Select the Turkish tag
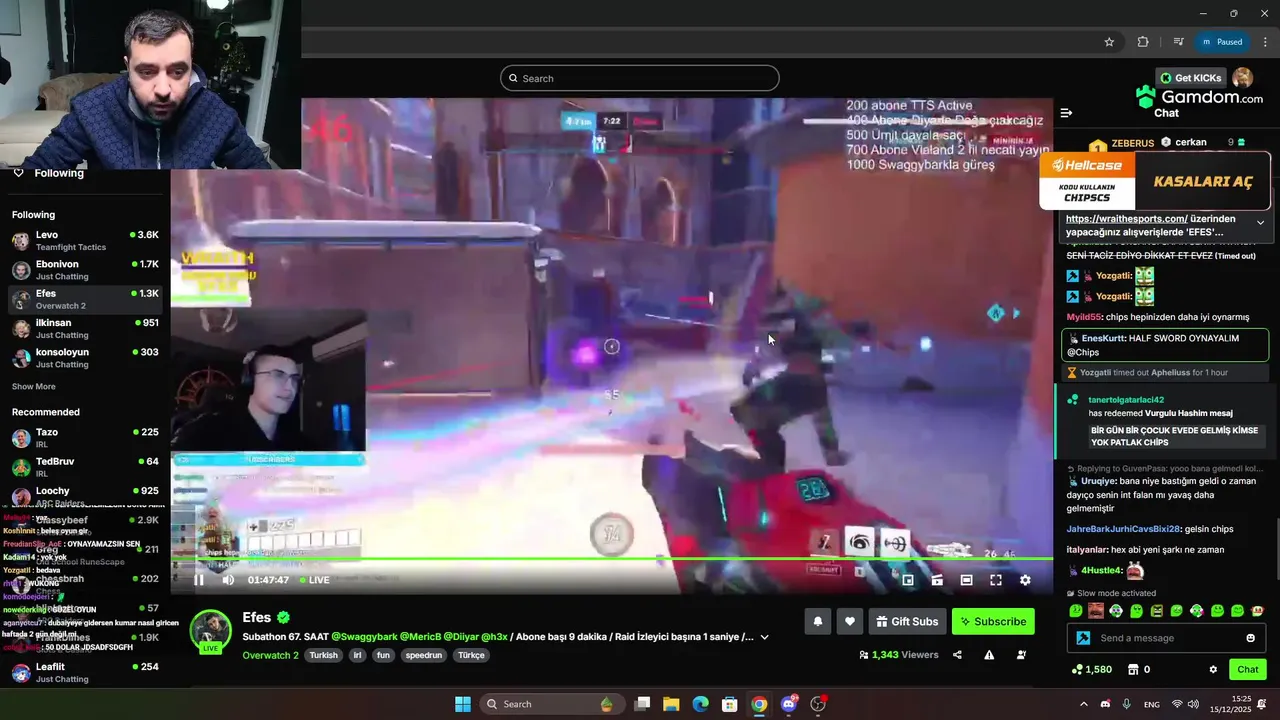 click(x=323, y=656)
